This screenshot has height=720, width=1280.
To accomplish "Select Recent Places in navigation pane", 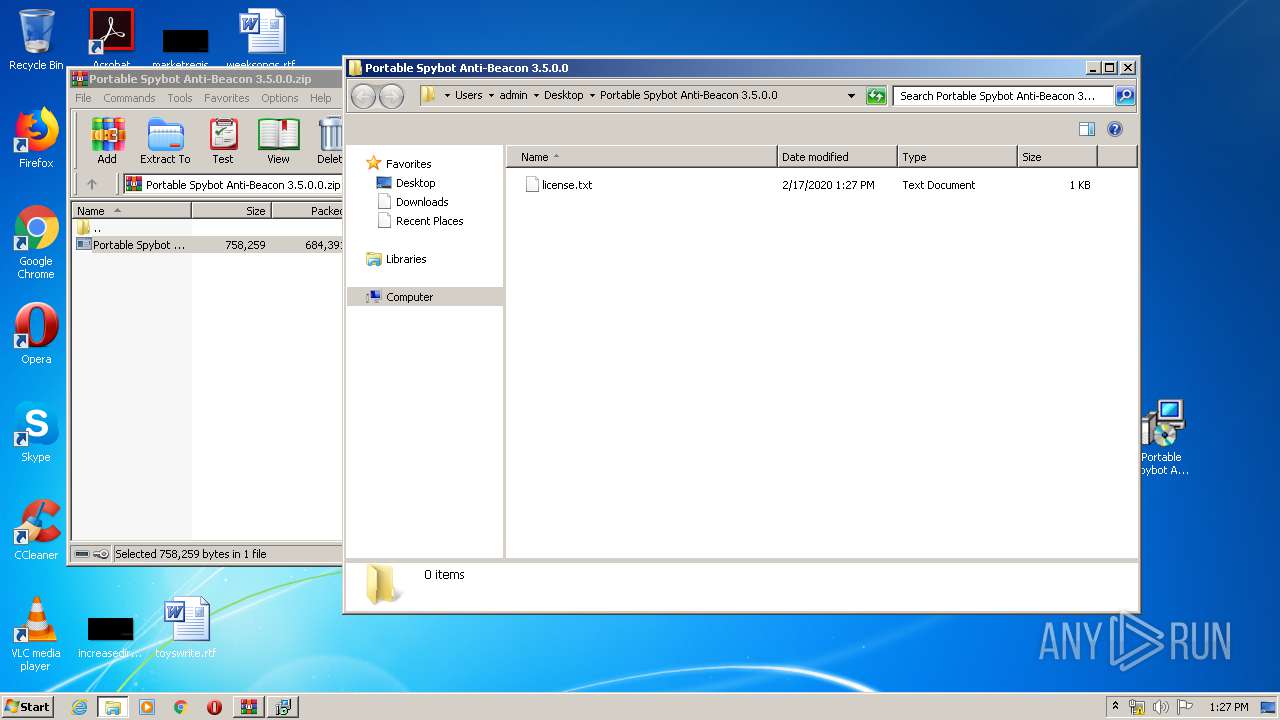I will pyautogui.click(x=429, y=221).
